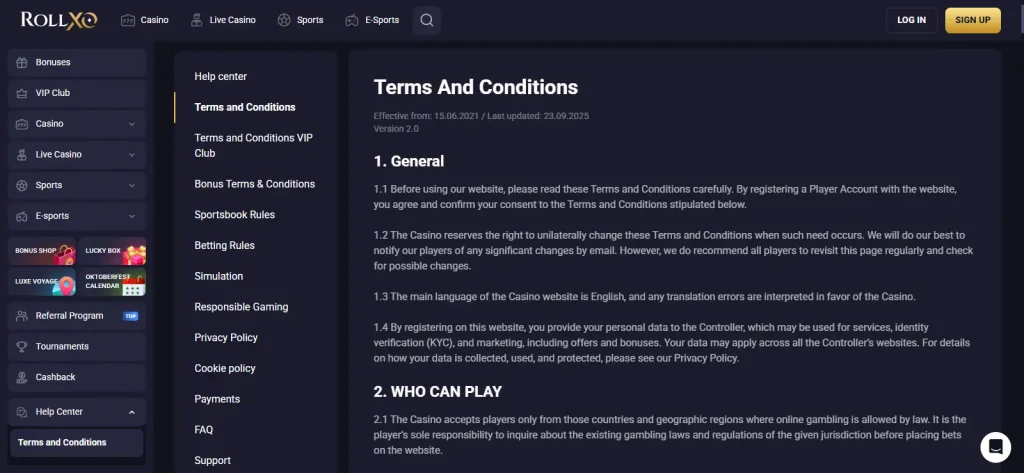
Task: Expand the Casino sidebar submenu chevron
Action: pyautogui.click(x=132, y=124)
